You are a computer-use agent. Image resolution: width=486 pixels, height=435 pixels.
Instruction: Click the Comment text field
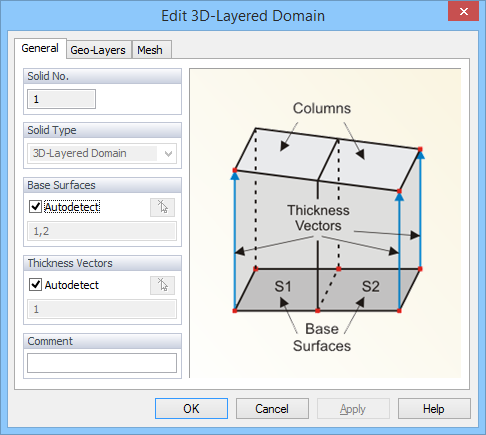coord(102,363)
